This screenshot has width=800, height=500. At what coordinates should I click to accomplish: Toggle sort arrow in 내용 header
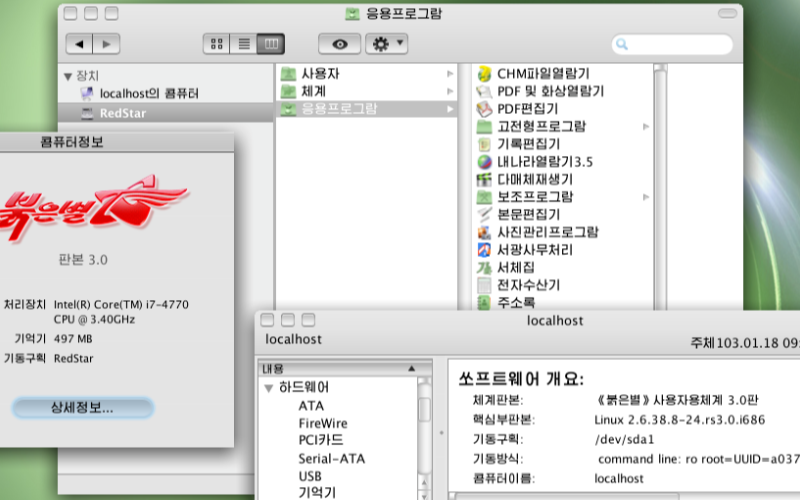pyautogui.click(x=412, y=368)
